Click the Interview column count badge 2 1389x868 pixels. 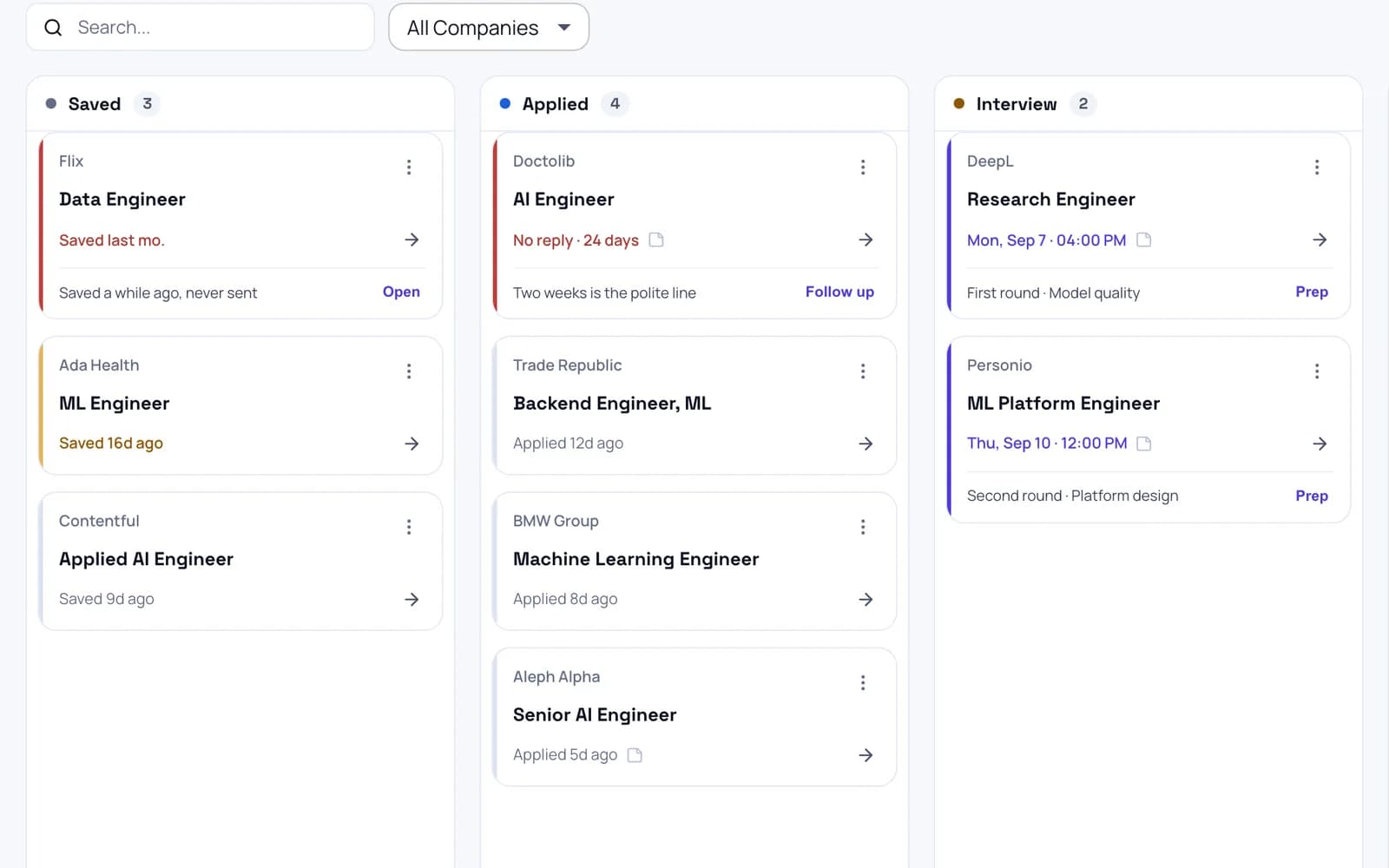[1083, 104]
